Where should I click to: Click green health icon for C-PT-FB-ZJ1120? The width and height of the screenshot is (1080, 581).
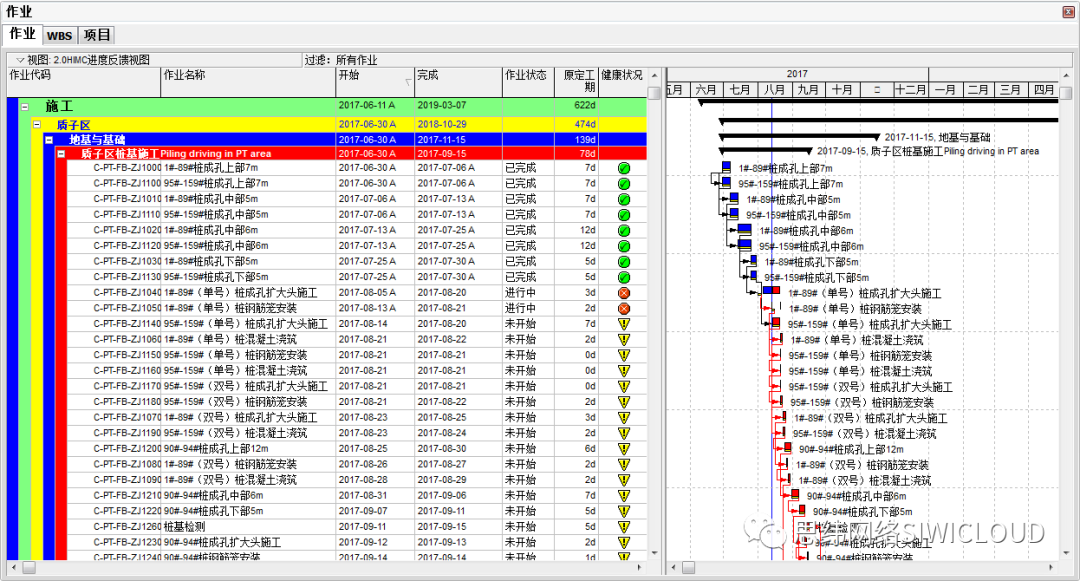tap(624, 246)
